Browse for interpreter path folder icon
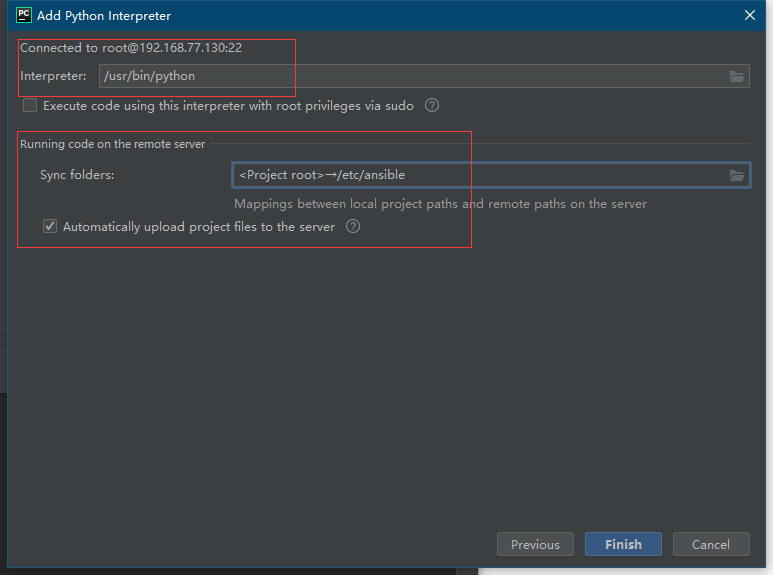The height and width of the screenshot is (575, 773). point(737,76)
